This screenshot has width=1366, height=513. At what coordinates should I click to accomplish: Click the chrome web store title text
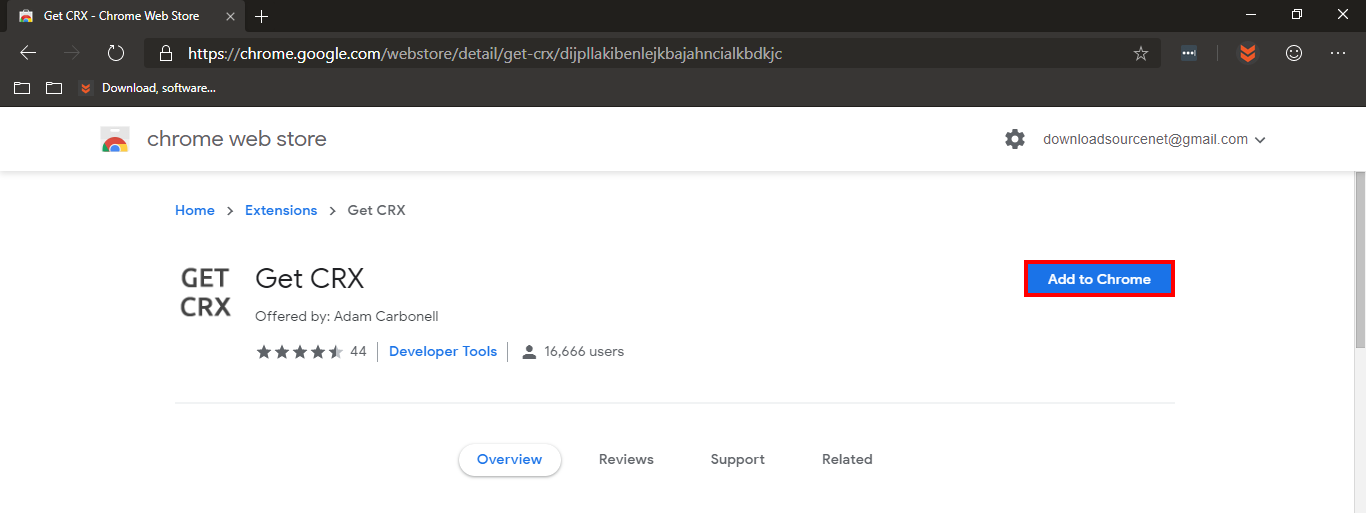(237, 139)
